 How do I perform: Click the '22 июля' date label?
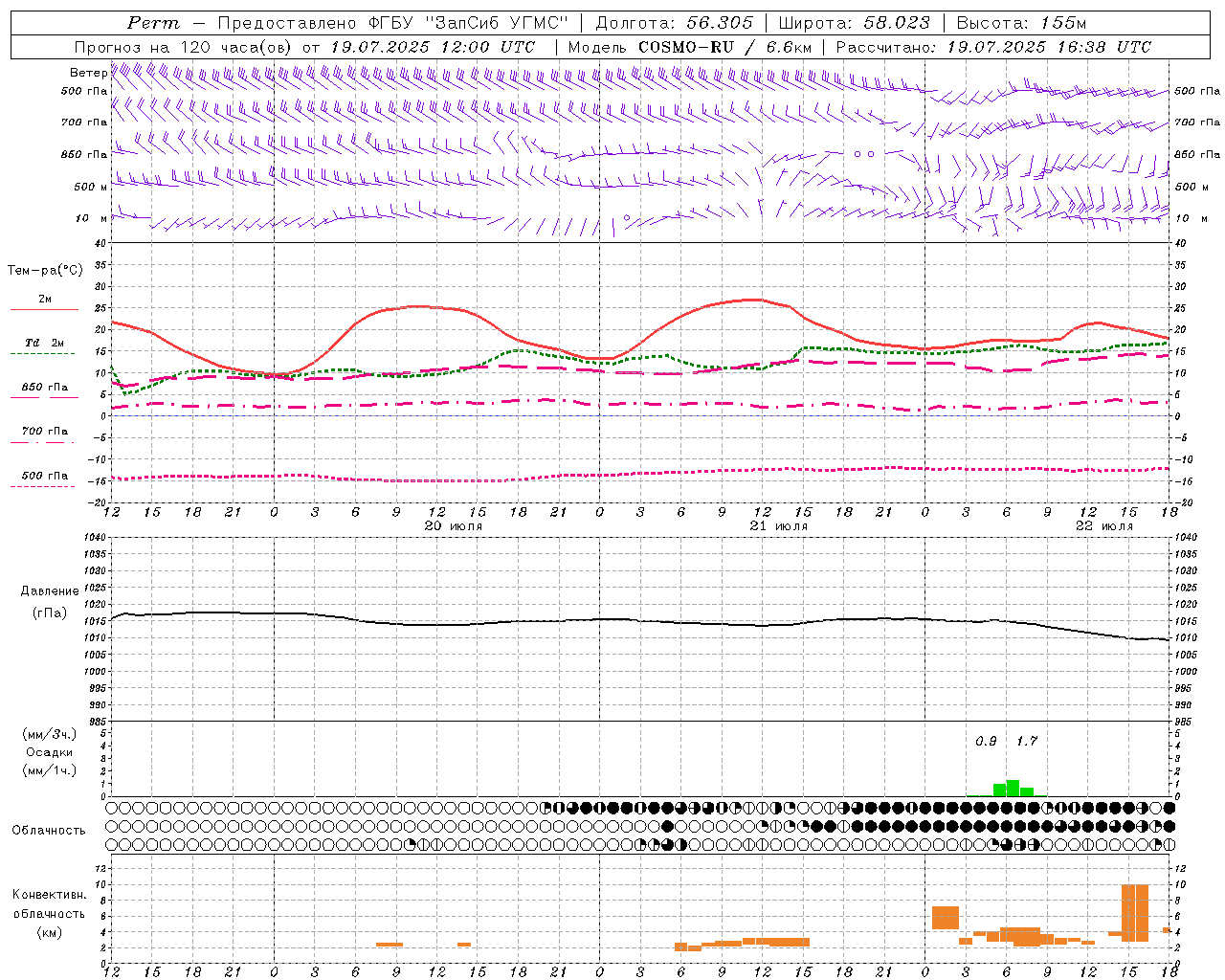point(1103,526)
